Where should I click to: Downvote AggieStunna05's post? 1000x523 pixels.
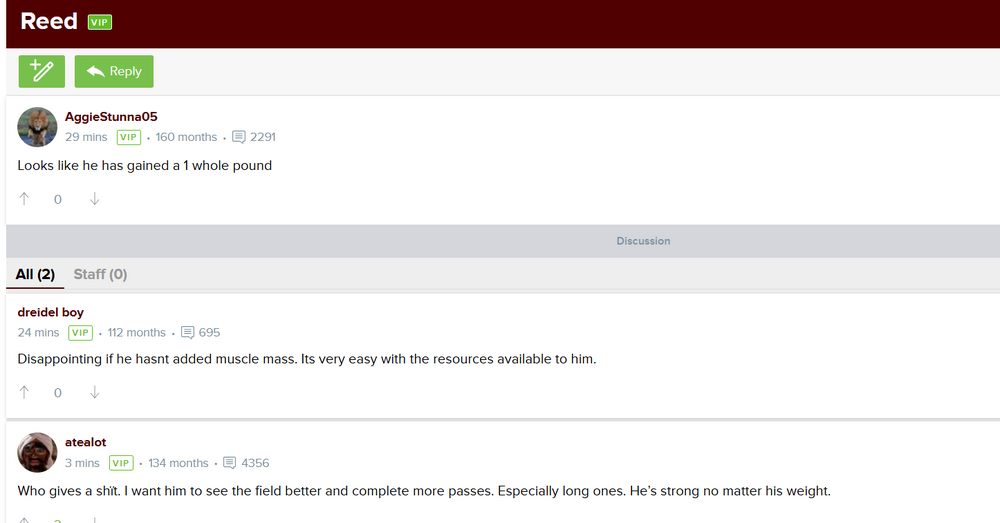95,199
